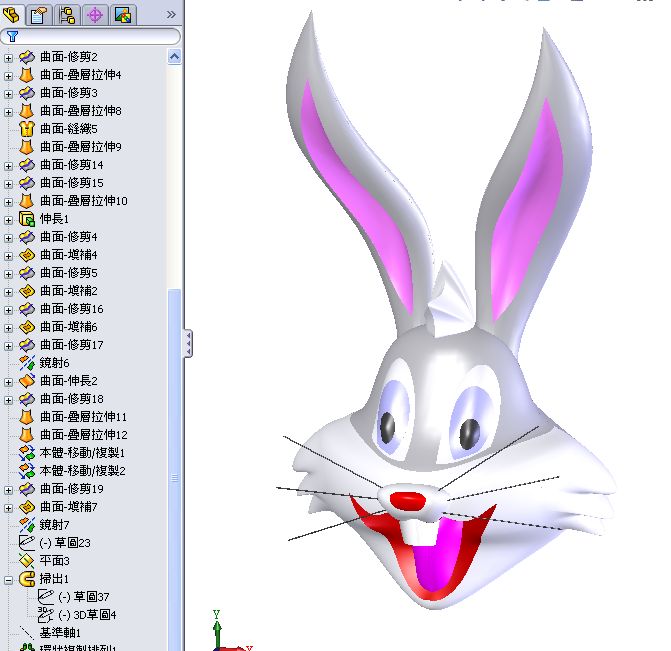This screenshot has width=671, height=651.
Task: Expand the 曲面-疊層拉伸8 node
Action: (x=8, y=112)
